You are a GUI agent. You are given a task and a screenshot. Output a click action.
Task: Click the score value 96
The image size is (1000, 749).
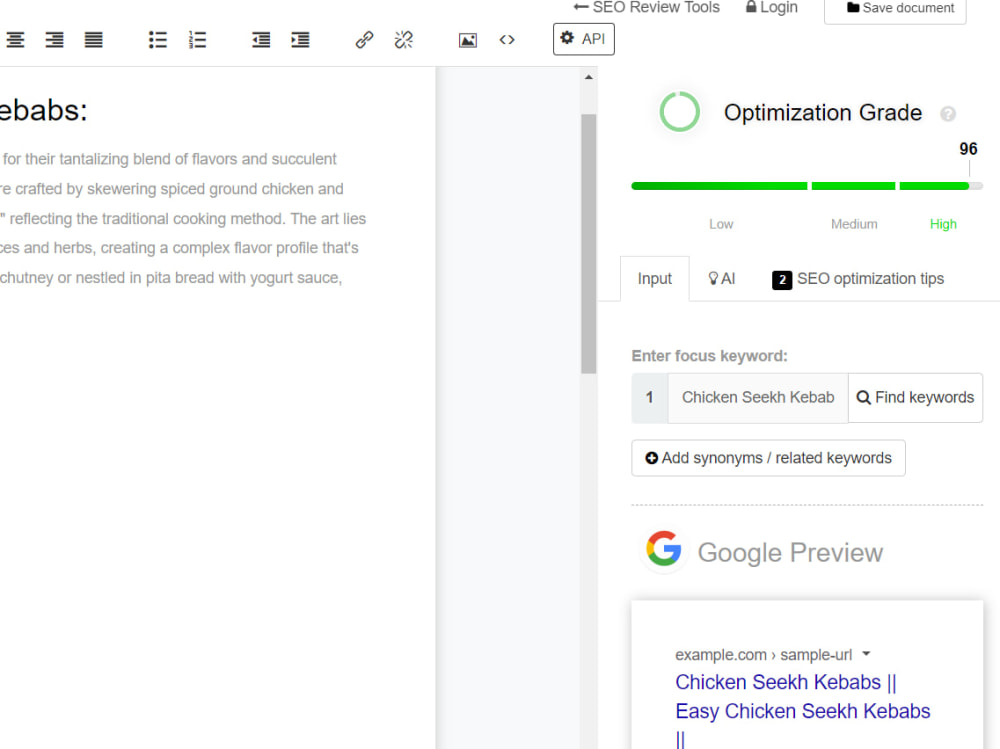pos(968,149)
